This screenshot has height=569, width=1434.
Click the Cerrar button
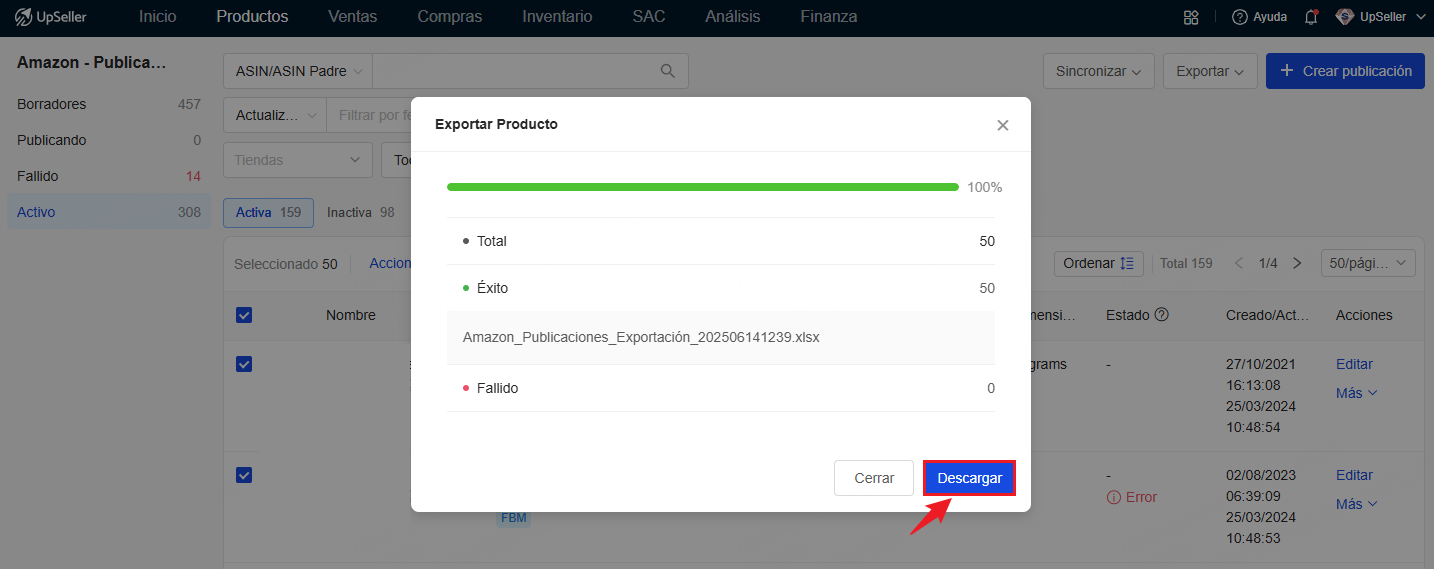point(874,478)
